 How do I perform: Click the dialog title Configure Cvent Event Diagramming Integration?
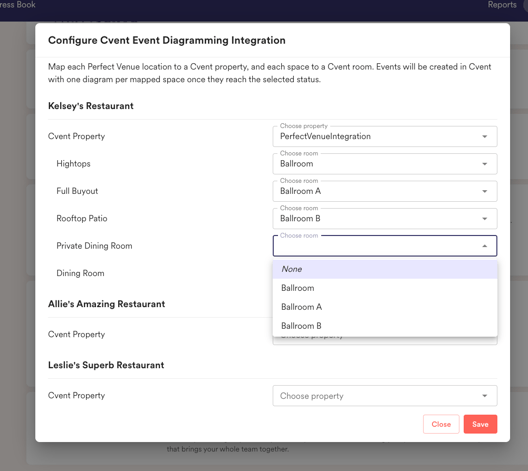(167, 40)
